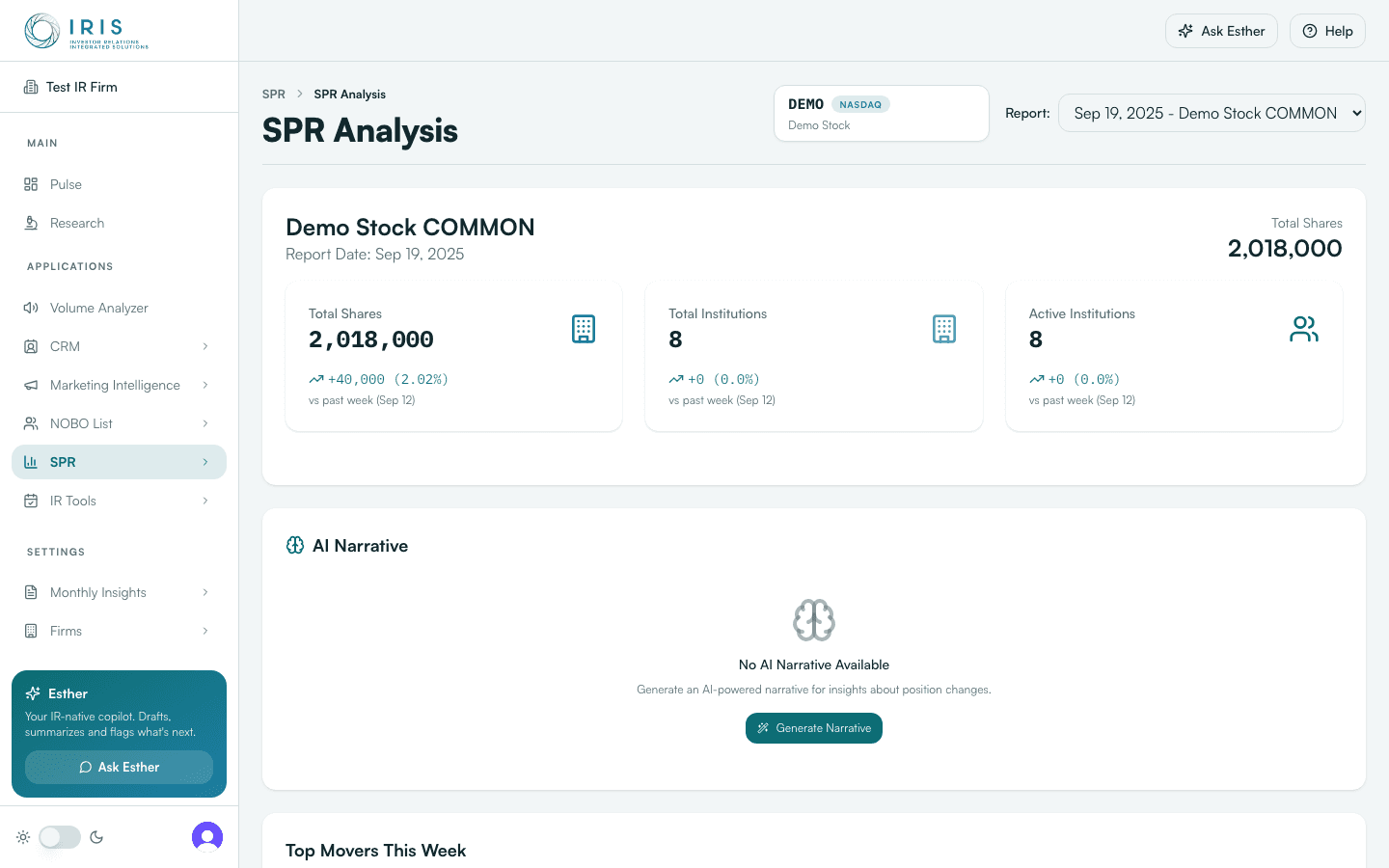This screenshot has width=1389, height=868.
Task: Expand the Firms chevron
Action: [x=205, y=631]
